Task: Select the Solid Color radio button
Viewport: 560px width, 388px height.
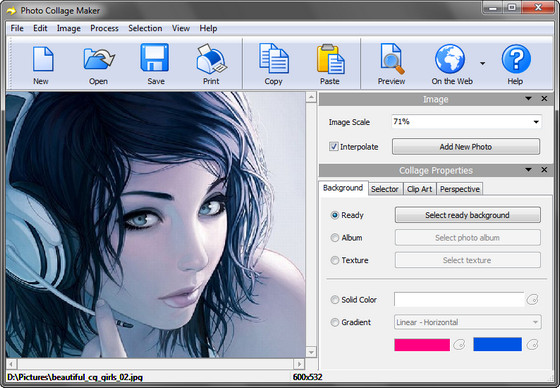Action: (335, 299)
